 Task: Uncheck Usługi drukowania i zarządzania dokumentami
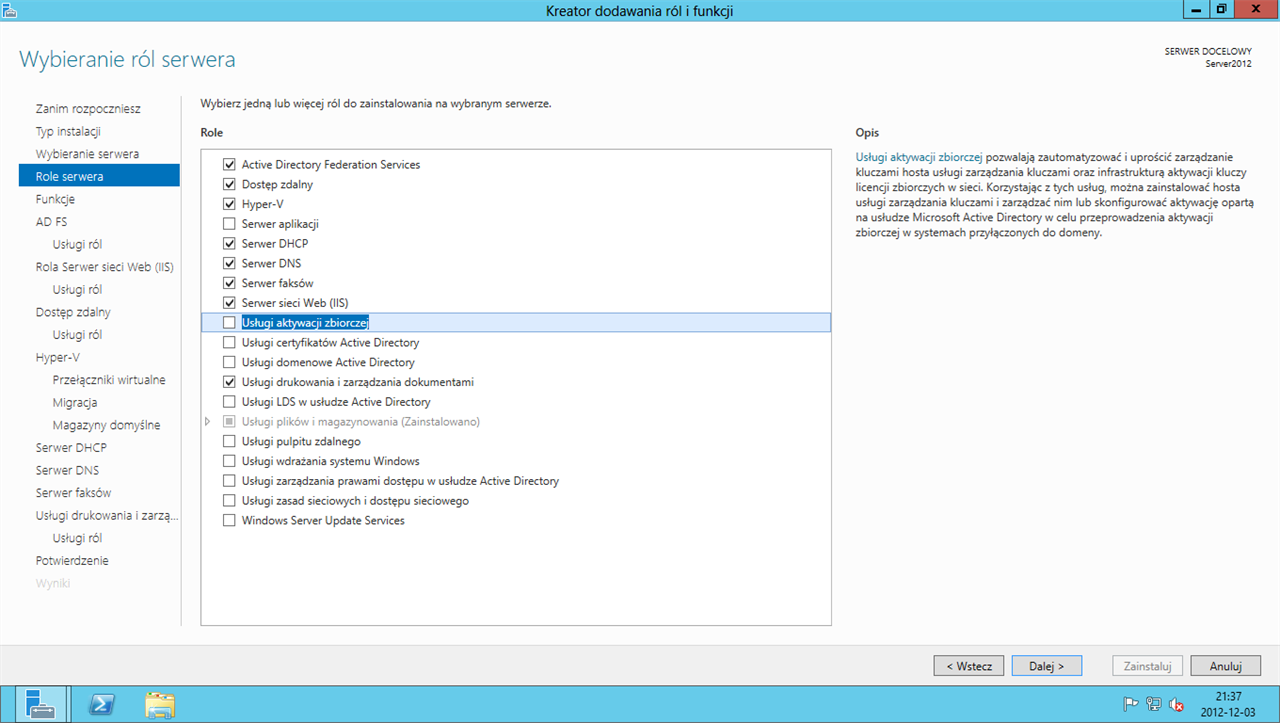coord(230,382)
